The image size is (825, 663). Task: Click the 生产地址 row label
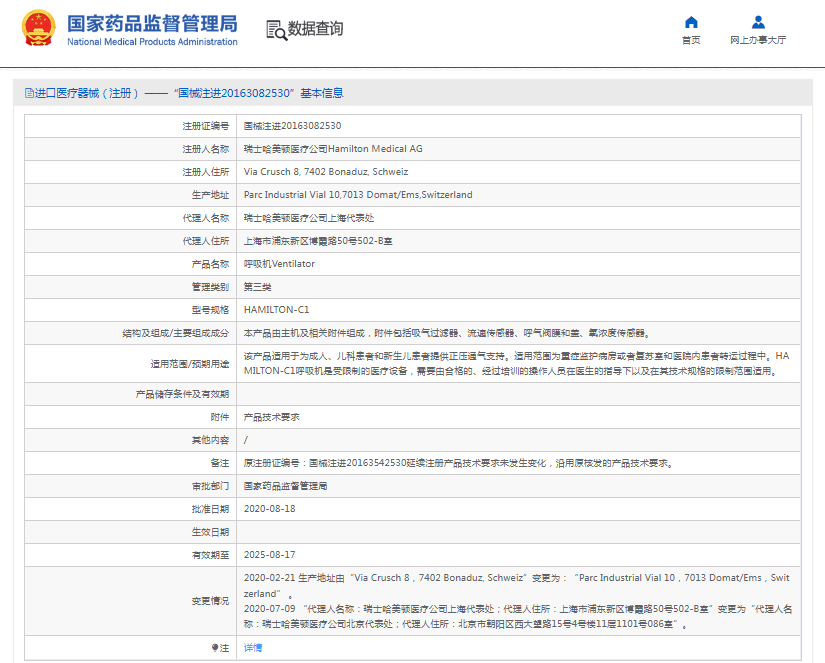210,195
